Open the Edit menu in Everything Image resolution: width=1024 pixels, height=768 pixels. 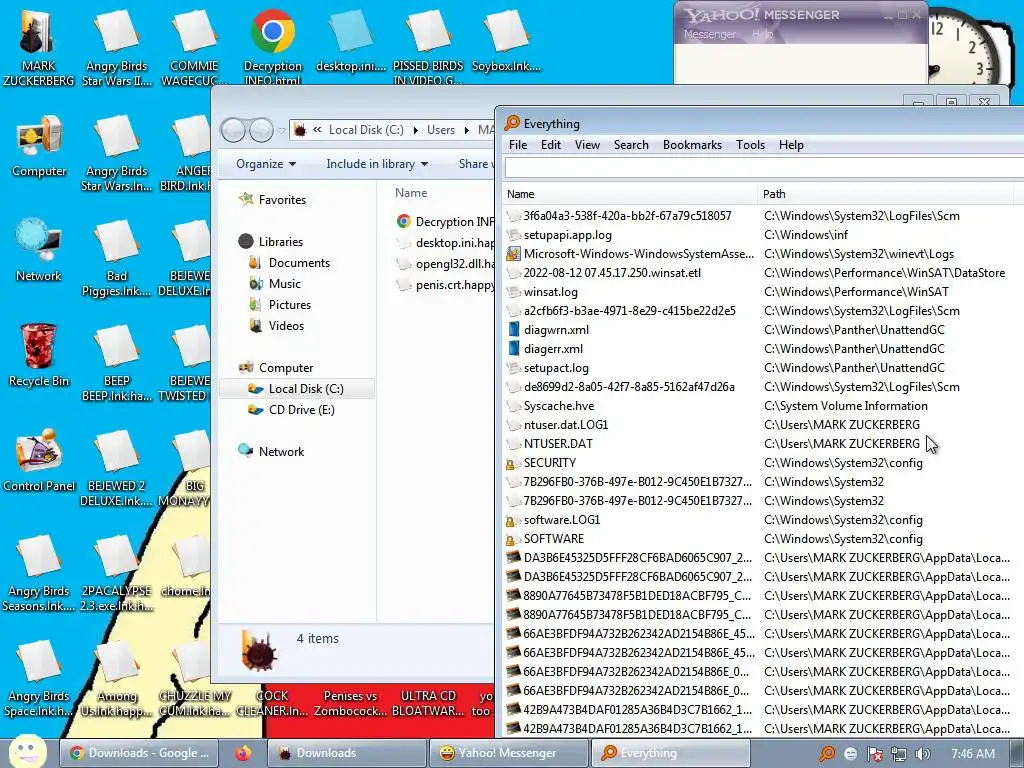click(551, 145)
